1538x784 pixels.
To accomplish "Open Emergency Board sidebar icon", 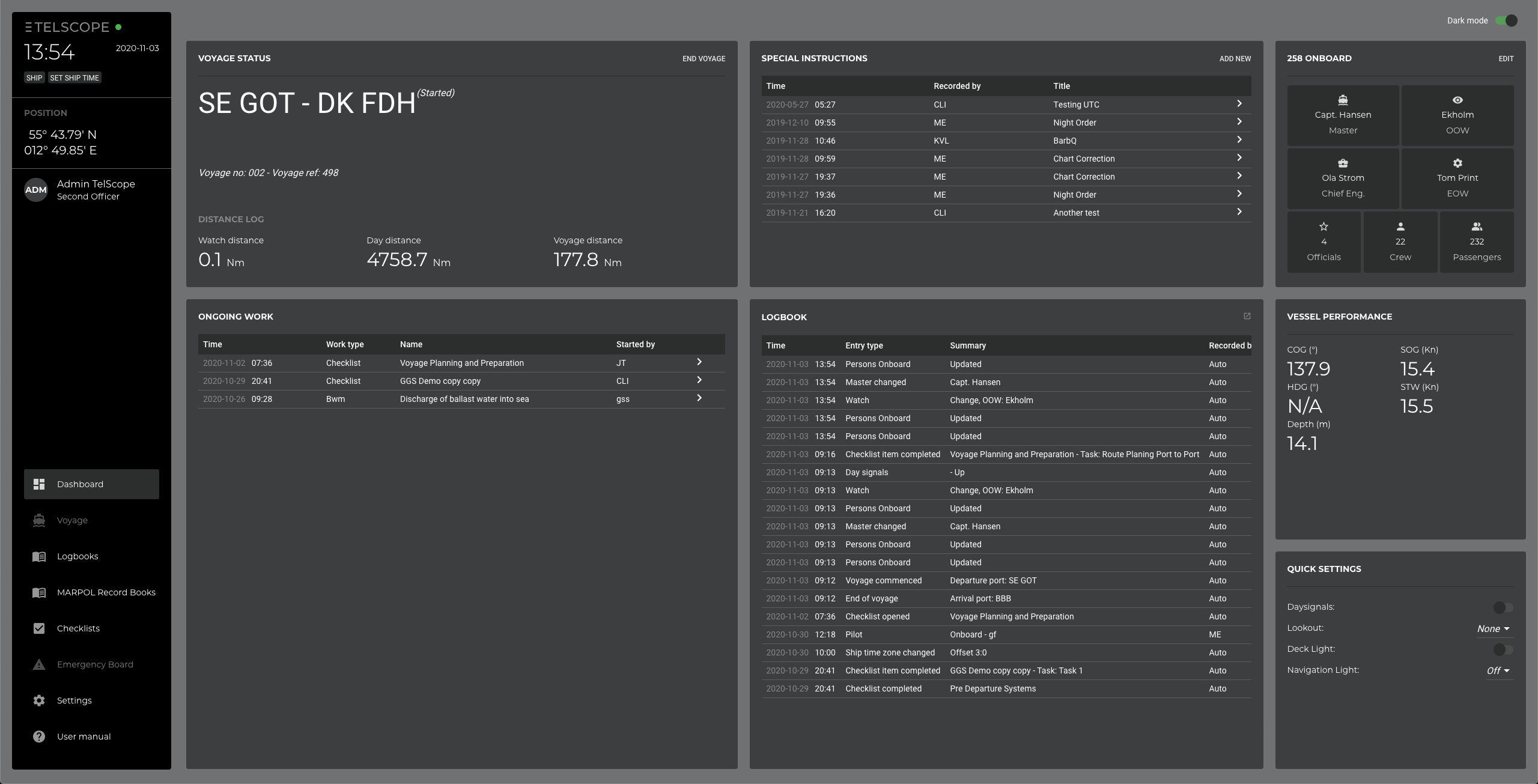I will click(38, 664).
